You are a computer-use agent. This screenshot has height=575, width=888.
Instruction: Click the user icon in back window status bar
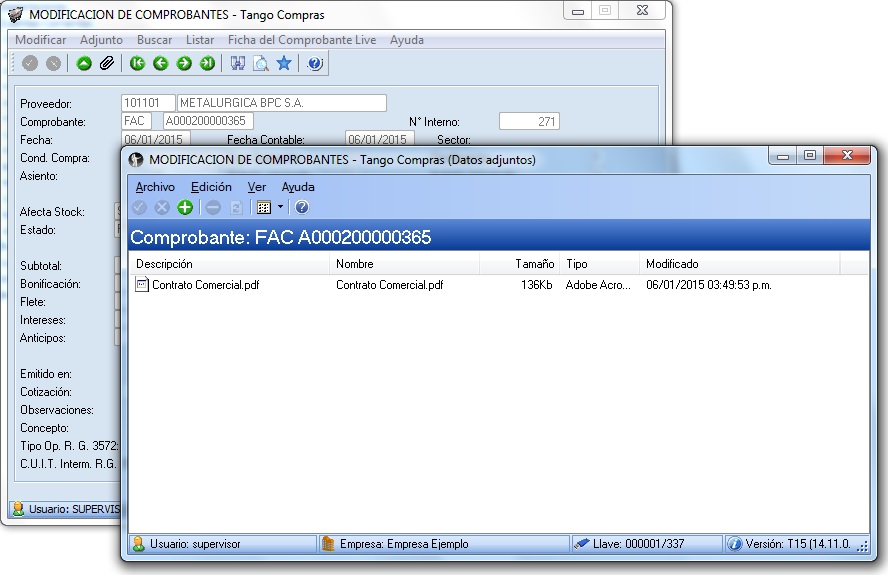(x=18, y=509)
